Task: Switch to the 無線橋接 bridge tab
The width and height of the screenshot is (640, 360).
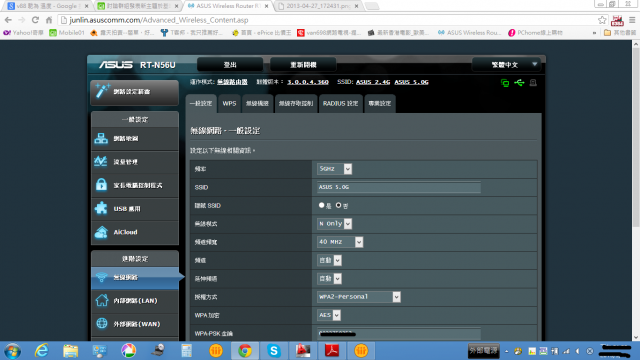Action: pos(257,104)
